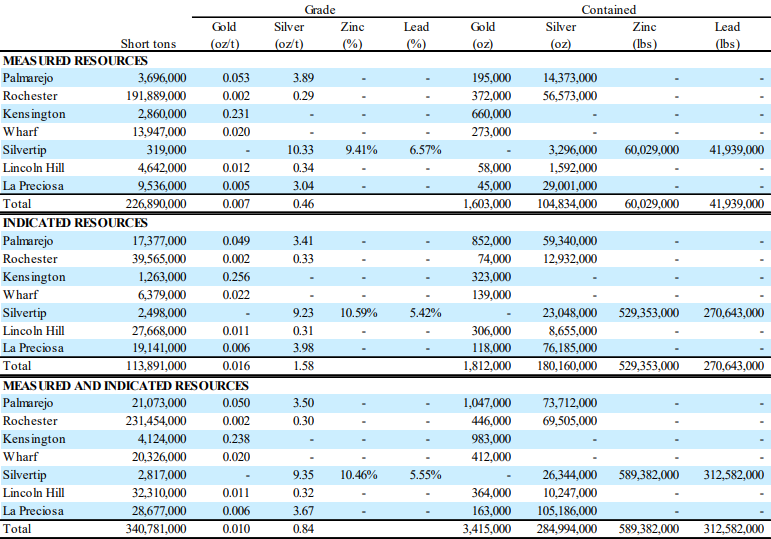Click indicated Wharf short tons 6,379,000
771x539 pixels.
tap(162, 295)
